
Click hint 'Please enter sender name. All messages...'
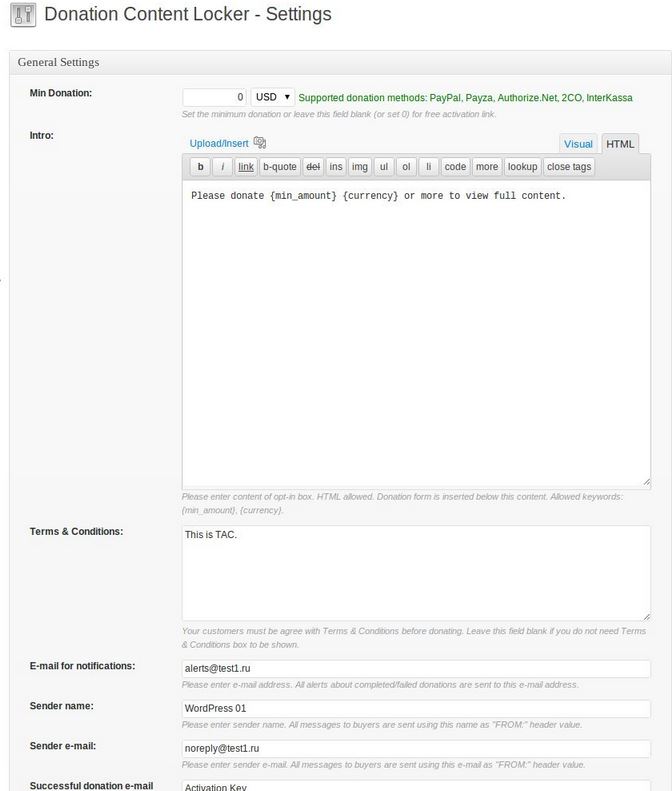[x=382, y=724]
